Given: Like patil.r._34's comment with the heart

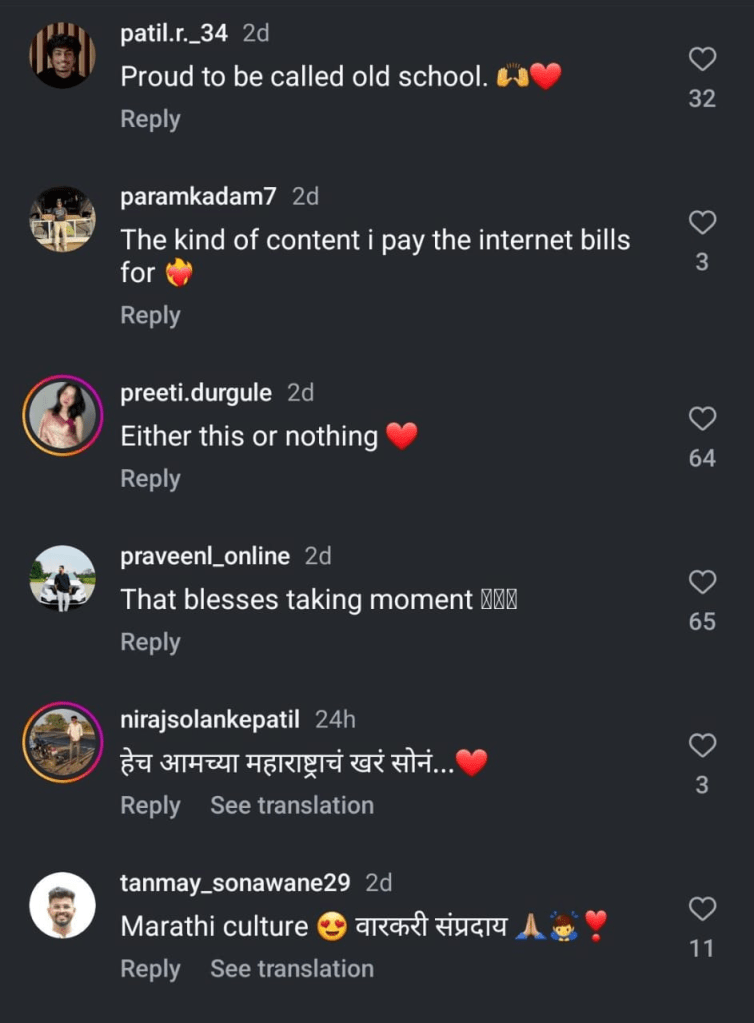Looking at the screenshot, I should 703,60.
